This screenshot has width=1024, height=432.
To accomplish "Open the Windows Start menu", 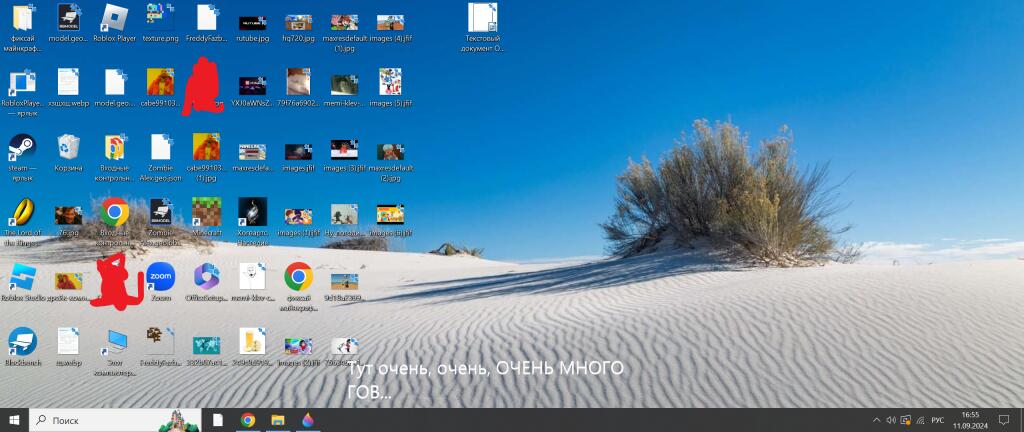I will 14,420.
